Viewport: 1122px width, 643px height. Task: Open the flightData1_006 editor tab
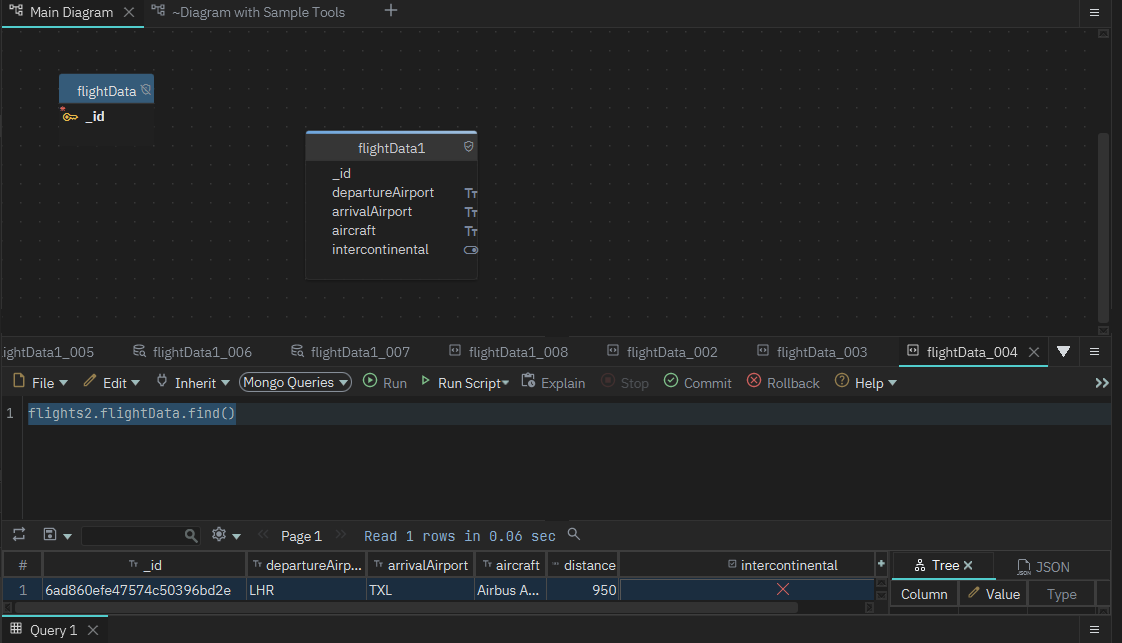click(193, 352)
